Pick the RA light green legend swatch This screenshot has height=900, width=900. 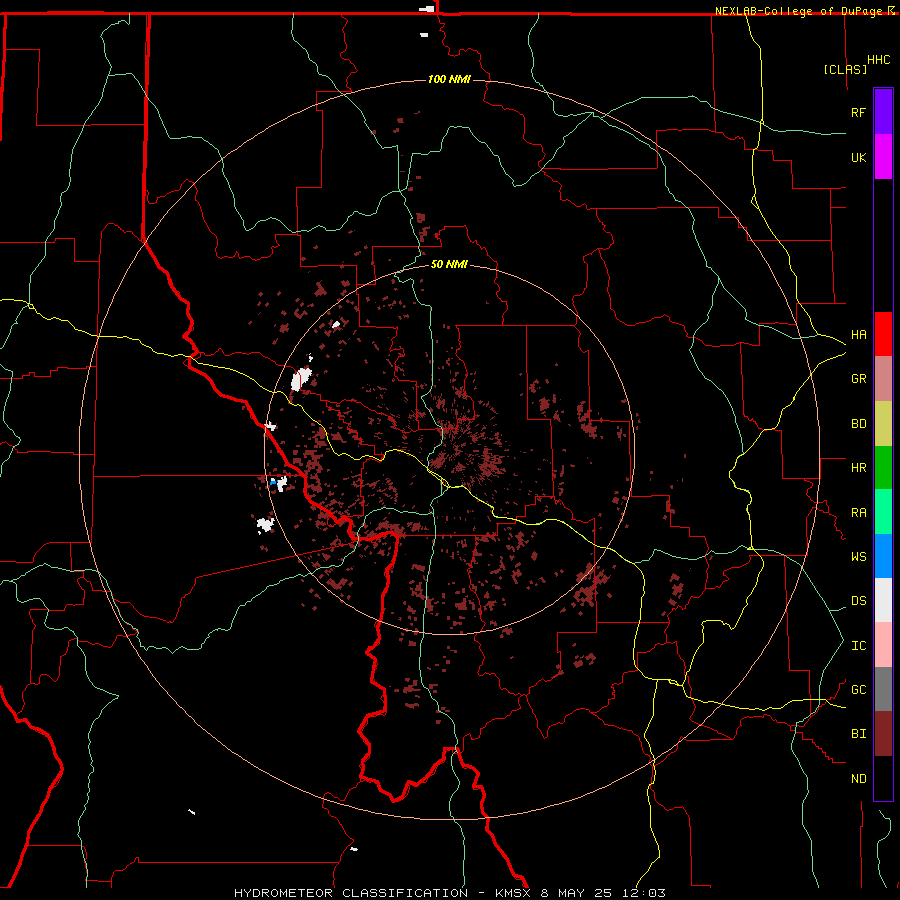pos(883,512)
